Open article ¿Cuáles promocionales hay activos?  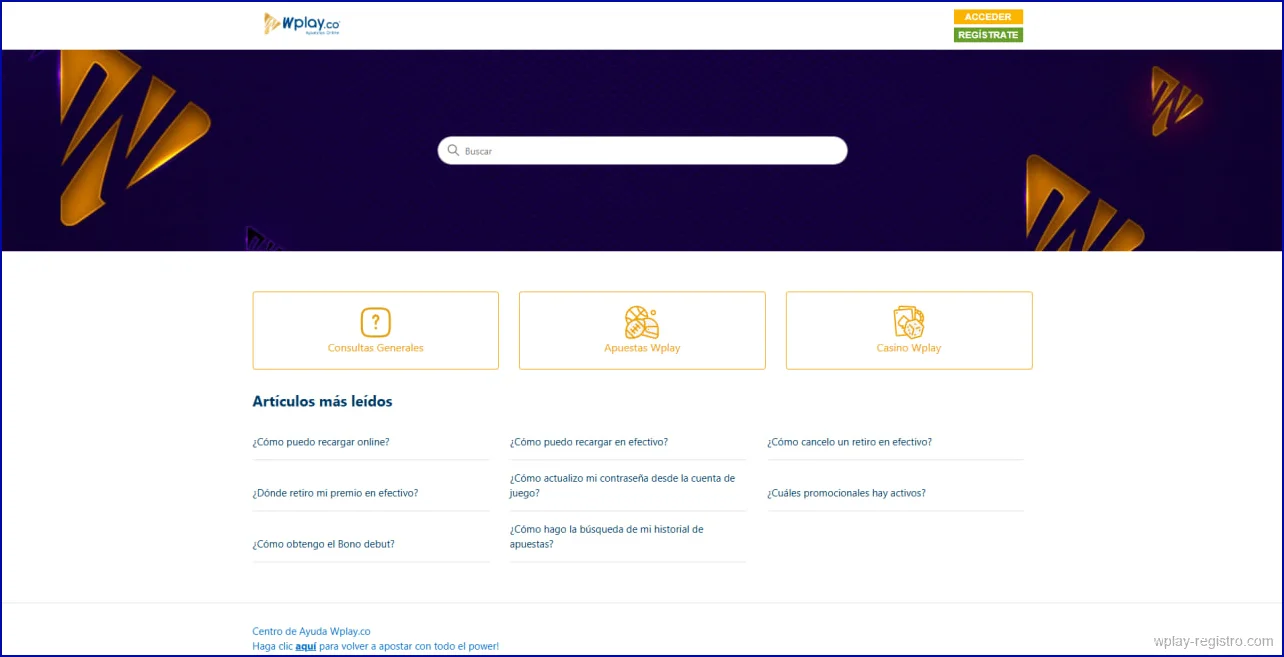(x=846, y=493)
